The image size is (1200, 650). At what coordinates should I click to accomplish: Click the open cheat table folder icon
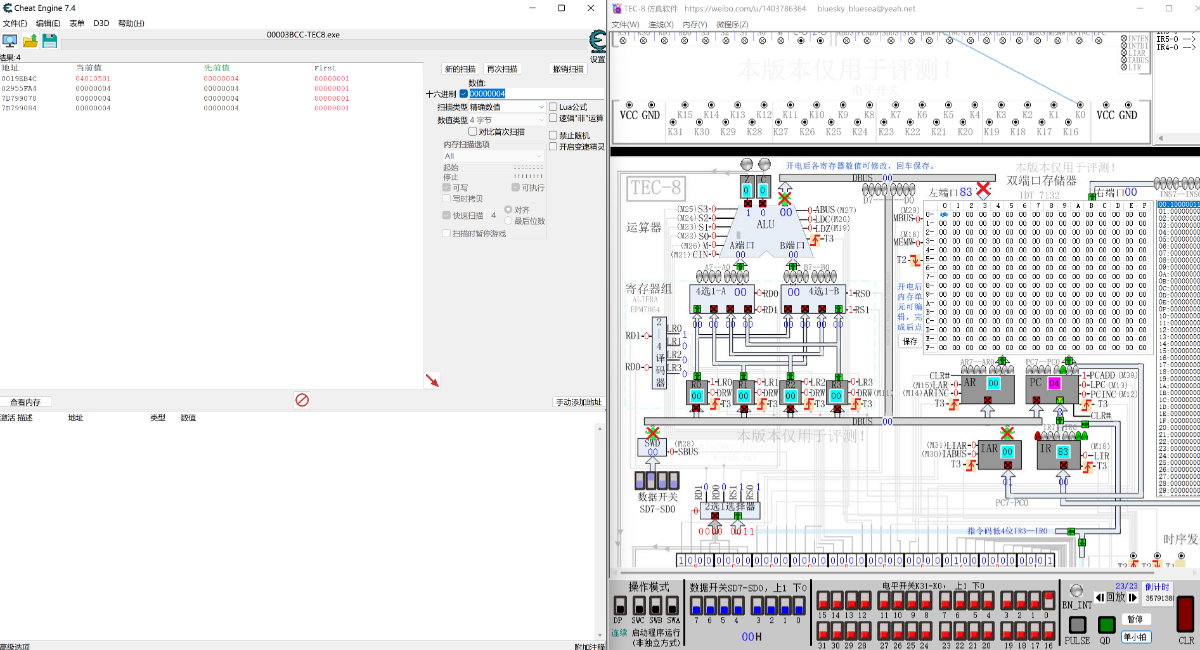pos(30,41)
